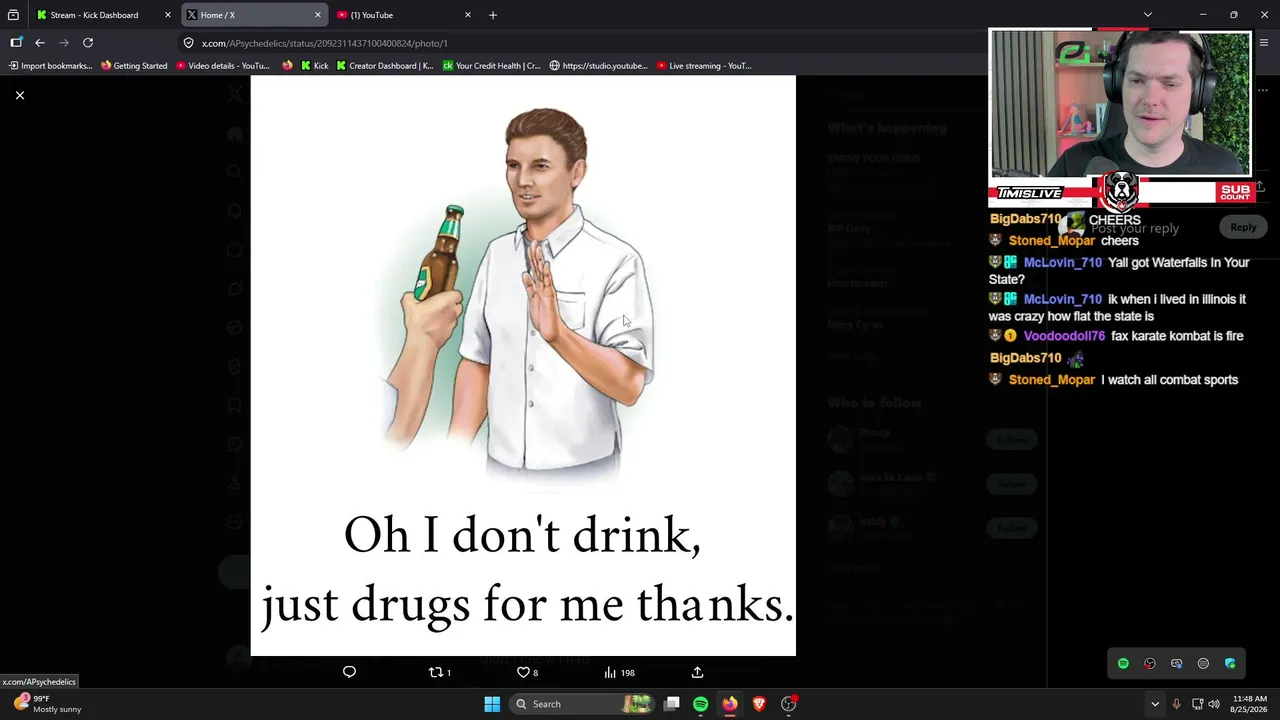
Task: Click the share upload icon under the photo
Action: 697,672
